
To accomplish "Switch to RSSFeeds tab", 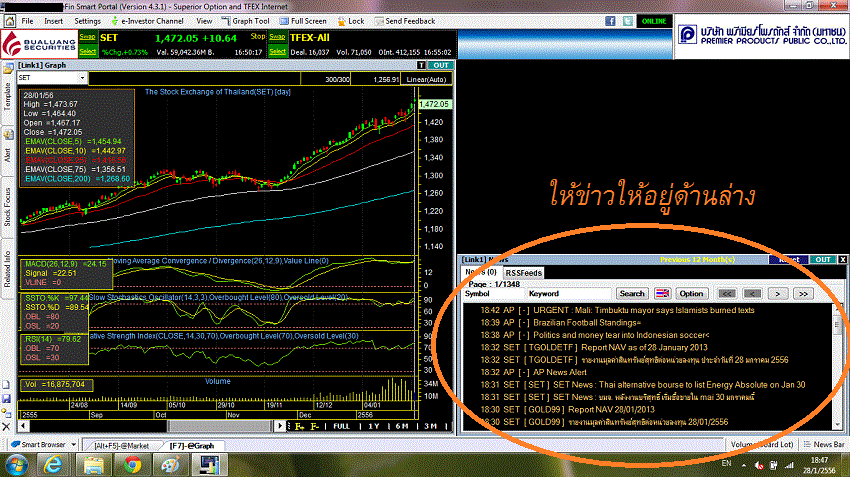I will click(524, 273).
